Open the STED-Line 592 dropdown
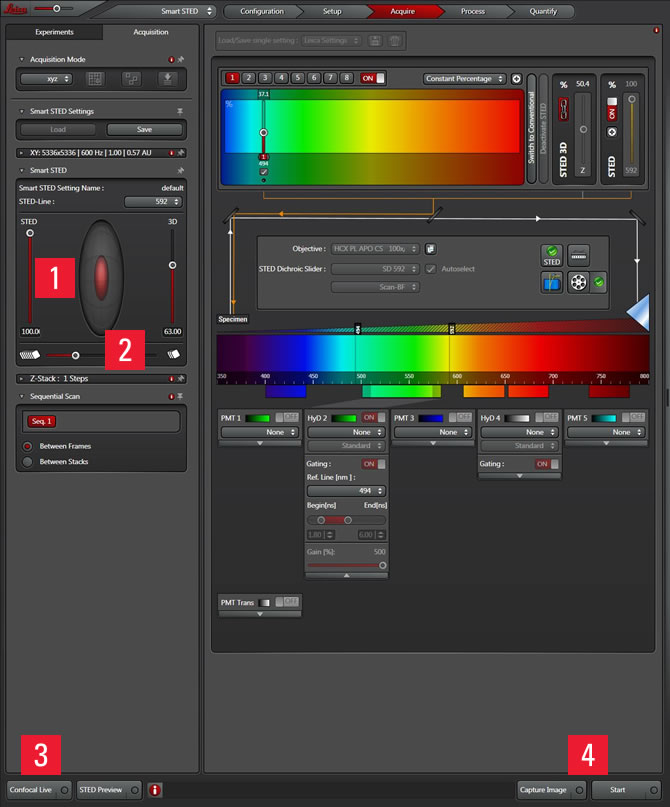The image size is (670, 807). click(152, 201)
